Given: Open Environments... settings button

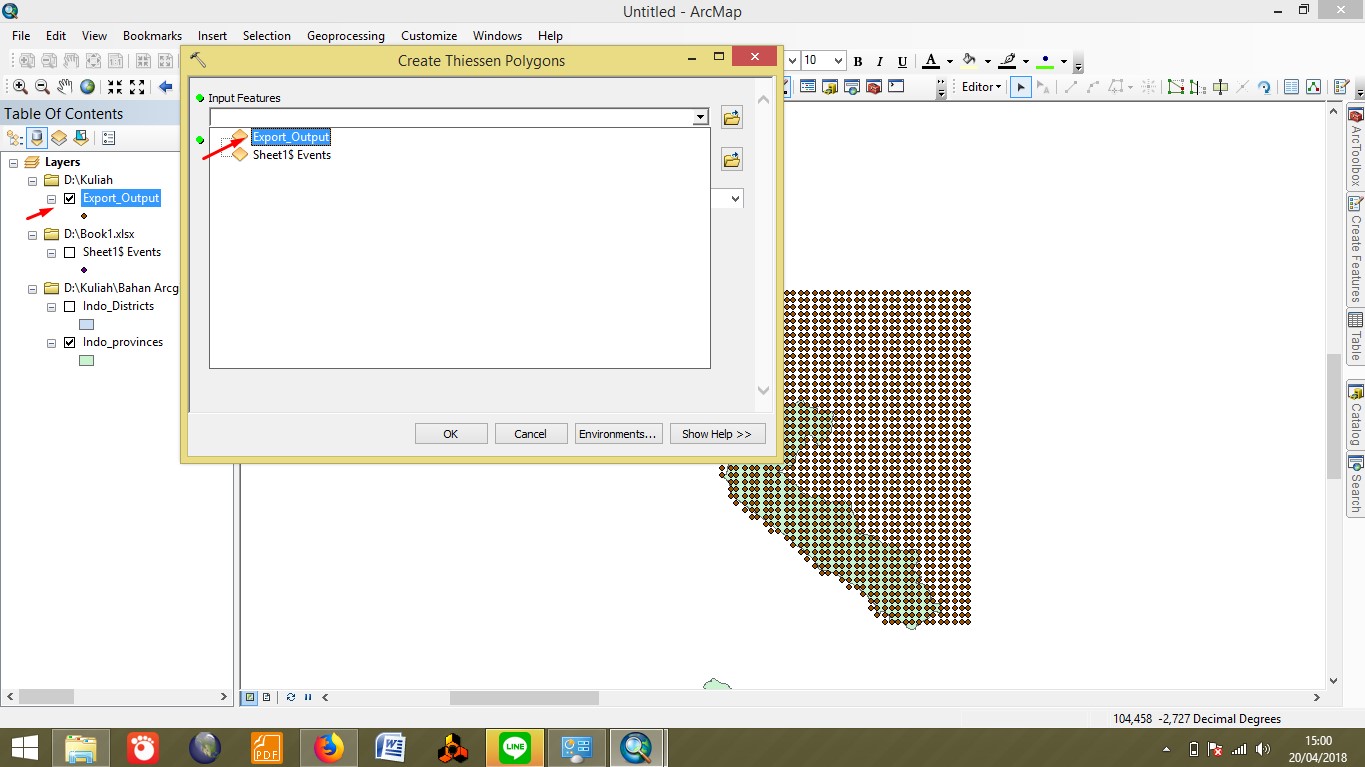Looking at the screenshot, I should pyautogui.click(x=618, y=434).
